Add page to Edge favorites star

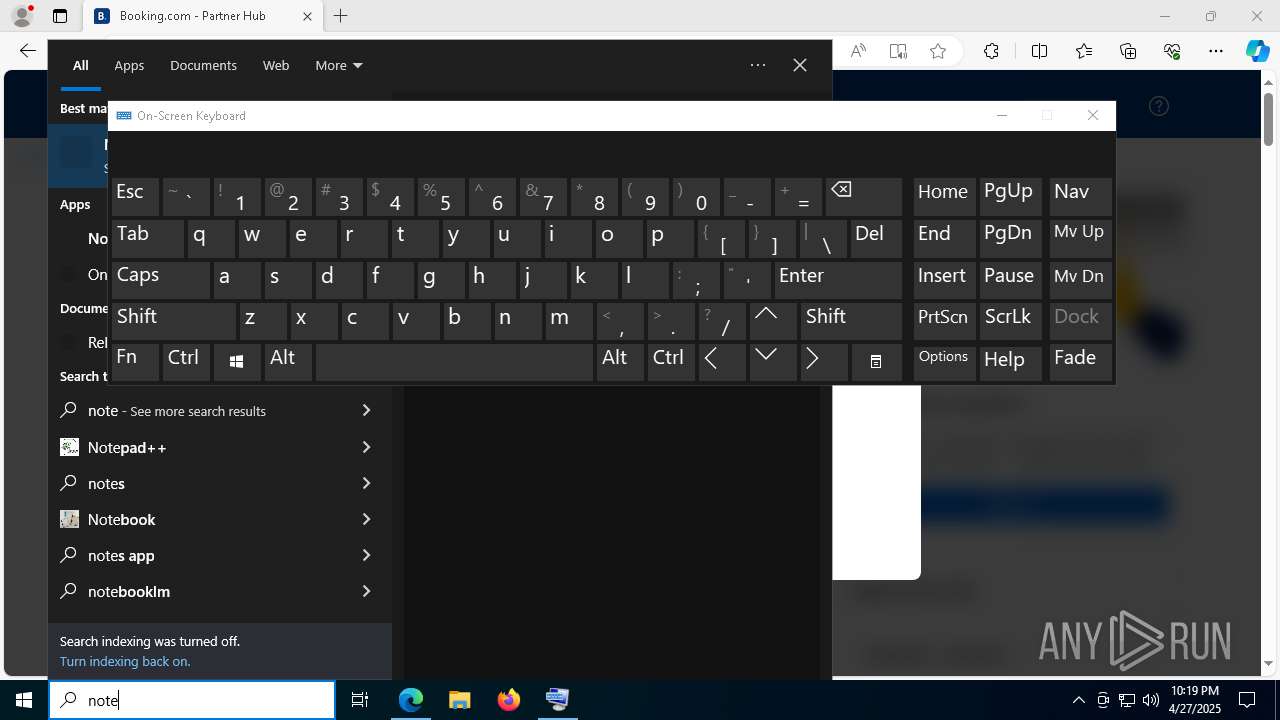click(938, 51)
